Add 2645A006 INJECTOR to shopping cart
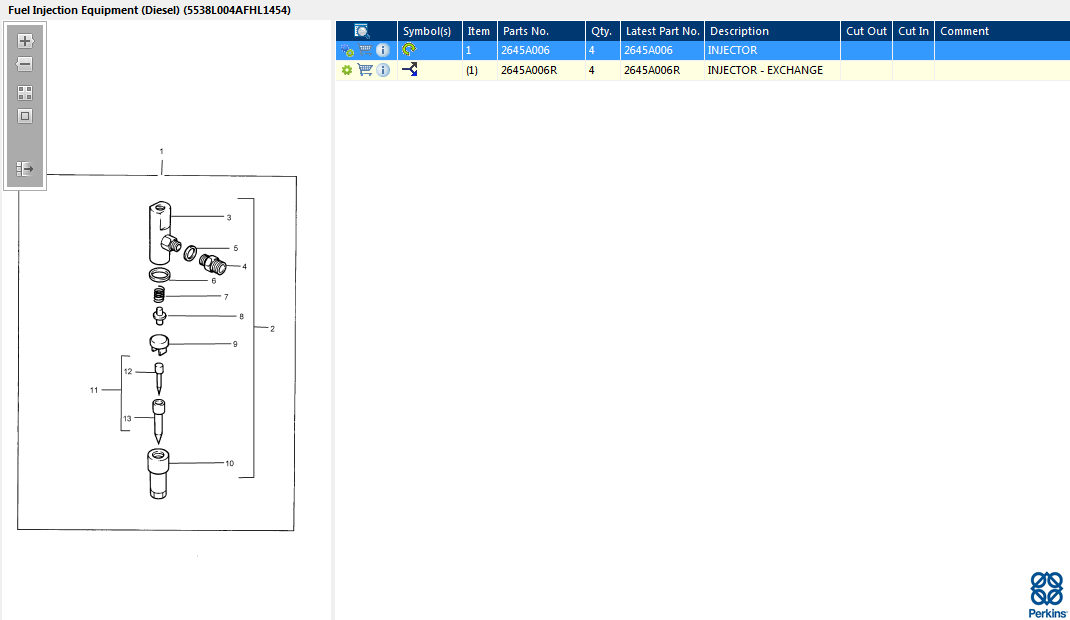This screenshot has height=620, width=1070. tap(366, 50)
